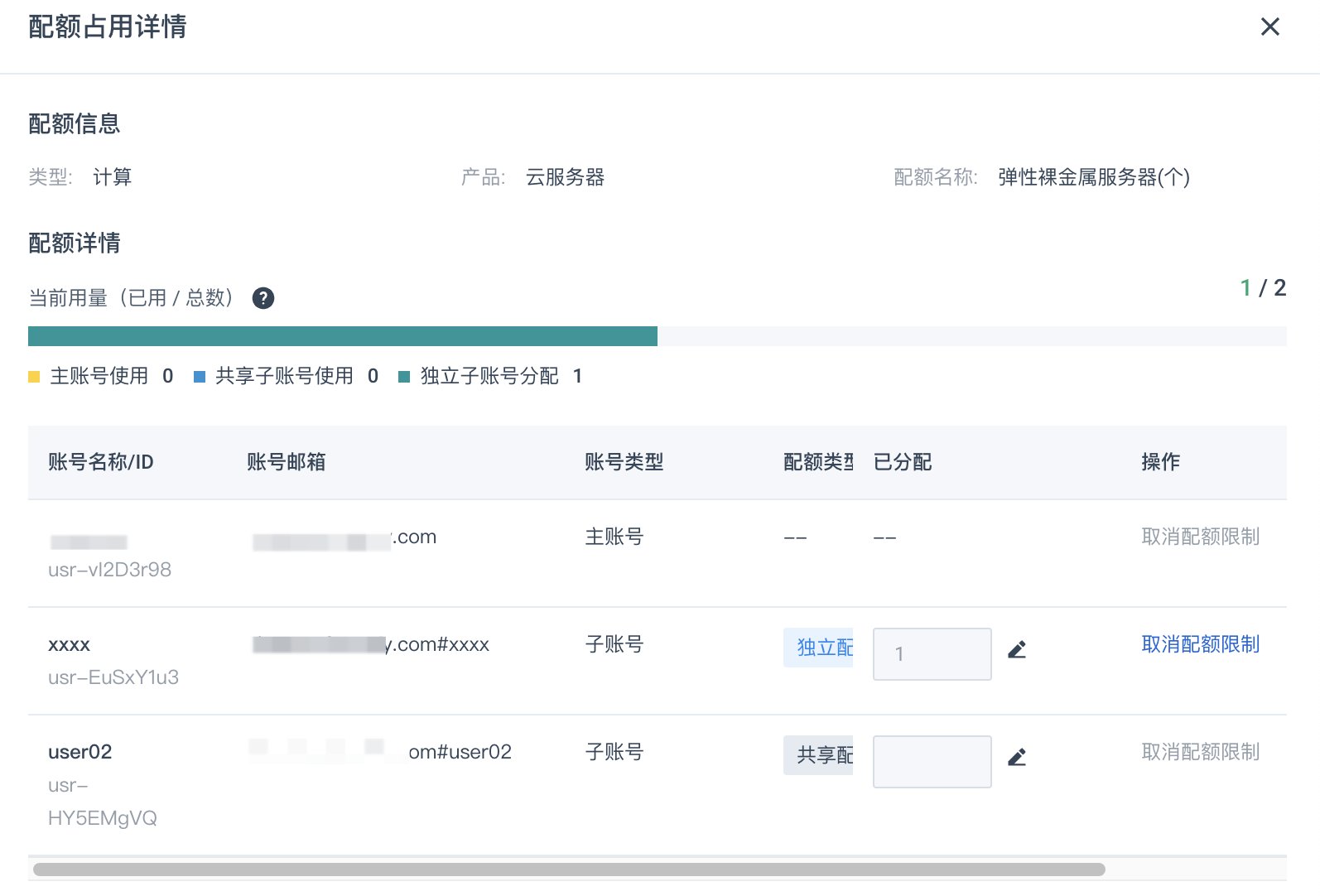Image resolution: width=1320 pixels, height=896 pixels.
Task: Click 取消配额限制 for user02
Action: point(1200,752)
